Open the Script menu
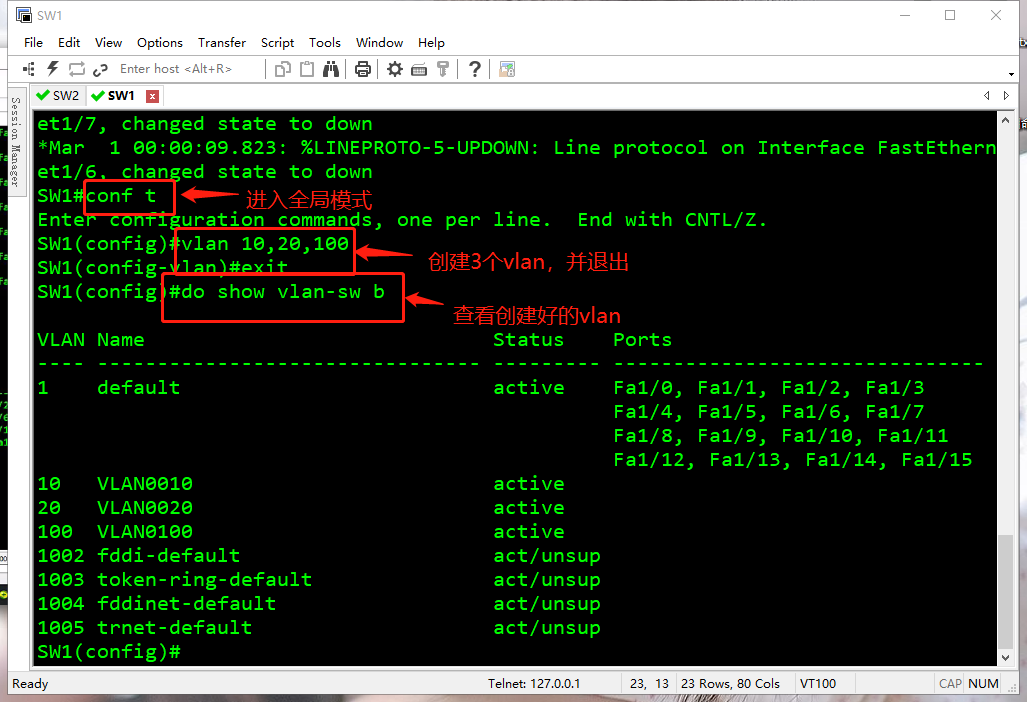1027x702 pixels. [x=277, y=43]
